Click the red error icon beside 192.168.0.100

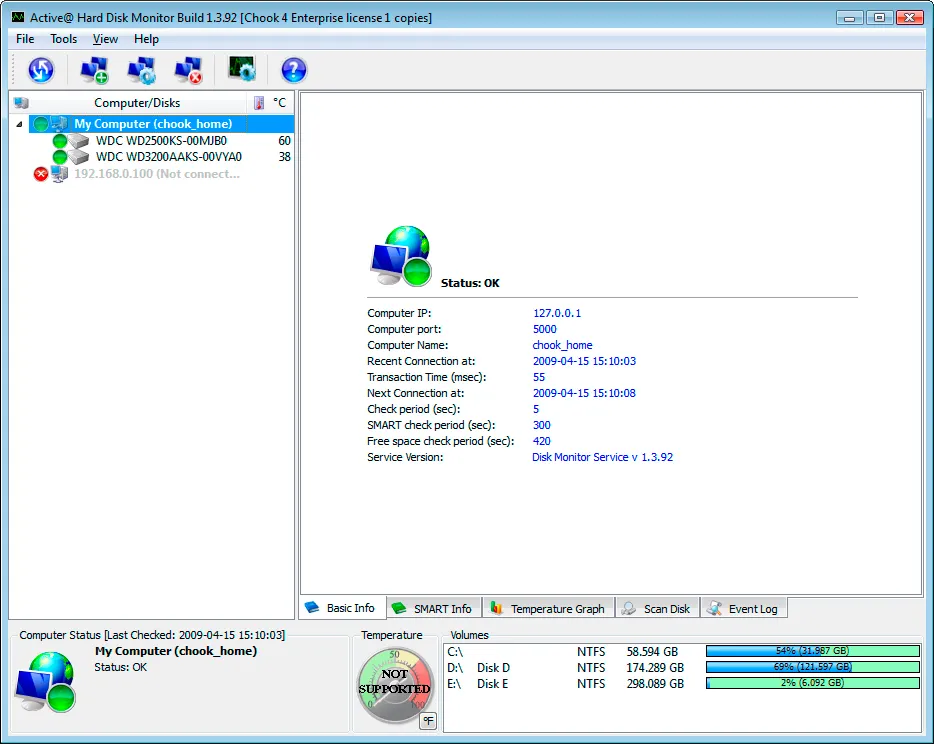[41, 174]
